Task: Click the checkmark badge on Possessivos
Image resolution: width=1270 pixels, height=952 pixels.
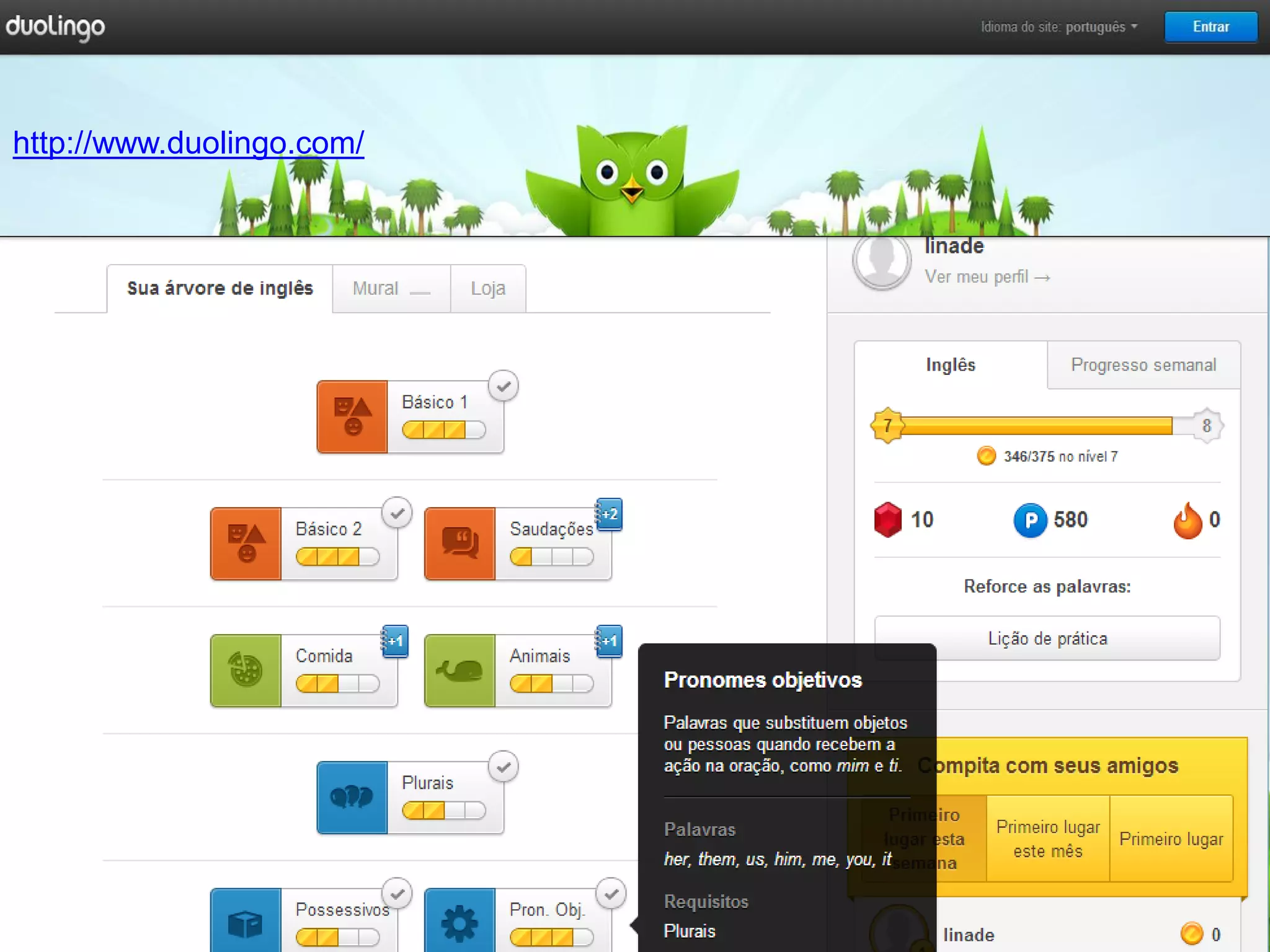Action: 397,894
